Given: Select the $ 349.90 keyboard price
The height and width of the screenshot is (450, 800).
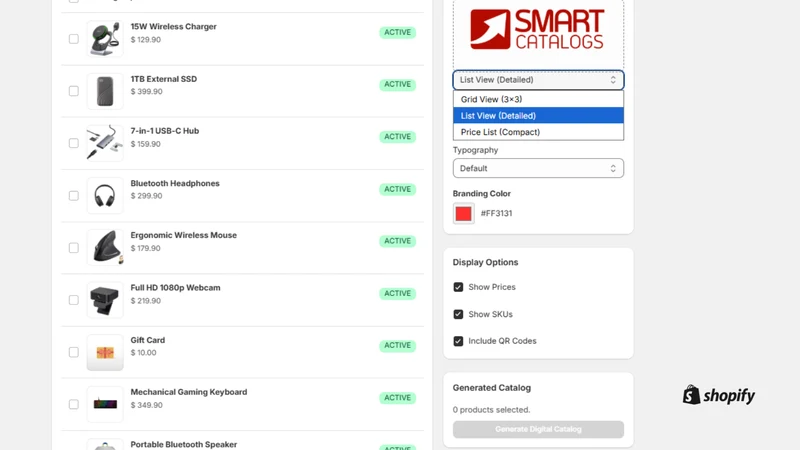Looking at the screenshot, I should 146,405.
